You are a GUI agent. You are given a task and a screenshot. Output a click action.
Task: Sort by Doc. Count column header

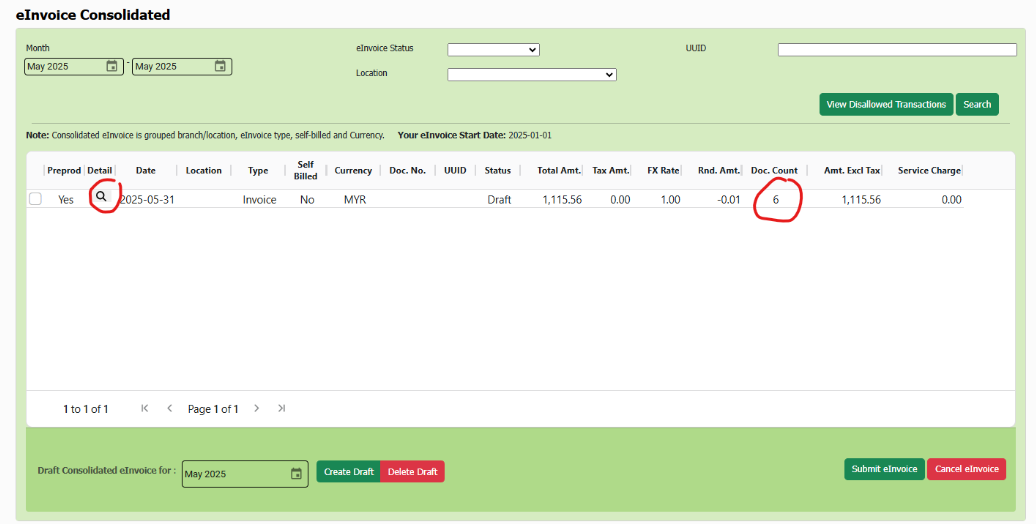point(774,171)
